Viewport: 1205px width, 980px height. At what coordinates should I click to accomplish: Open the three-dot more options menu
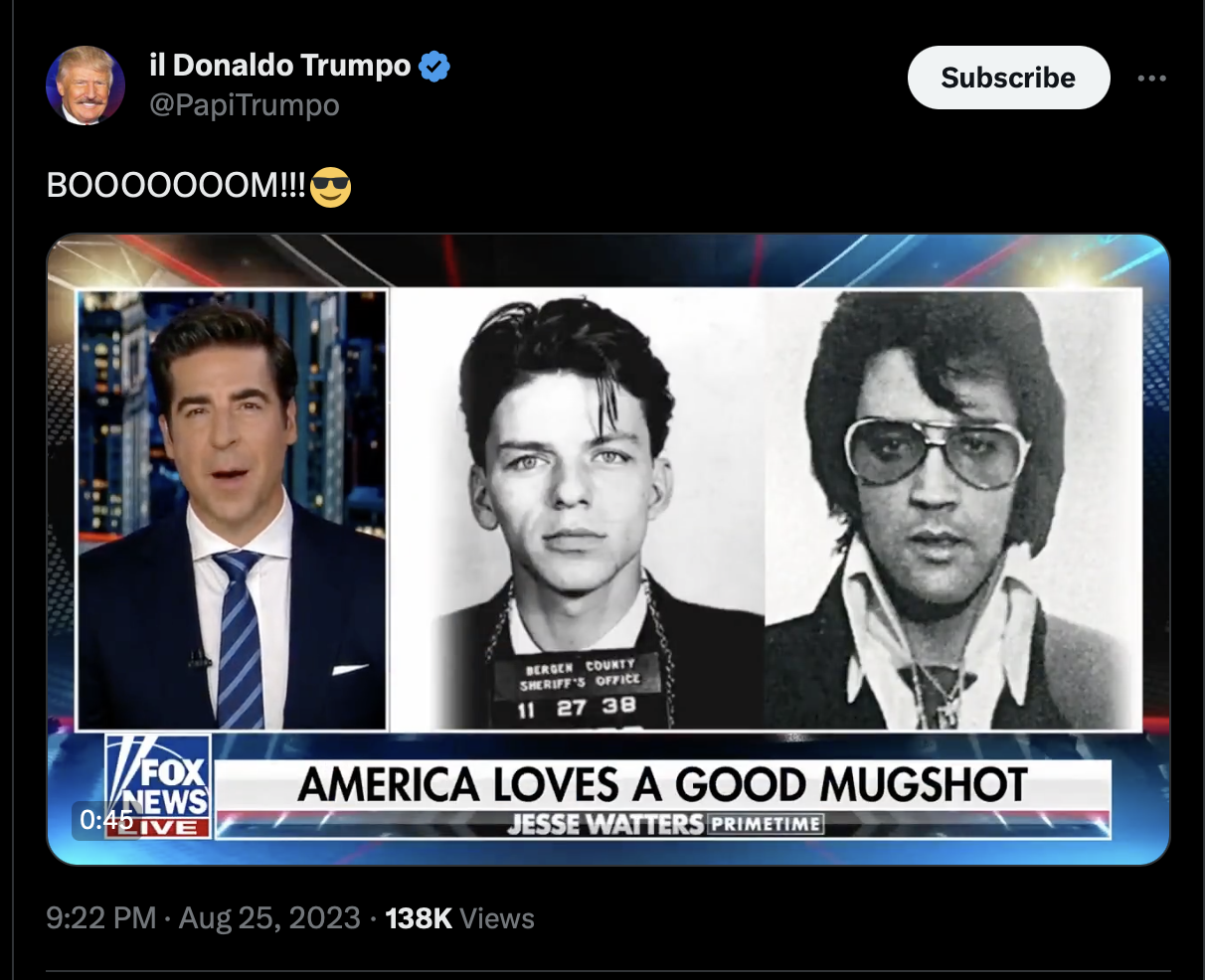(1151, 78)
